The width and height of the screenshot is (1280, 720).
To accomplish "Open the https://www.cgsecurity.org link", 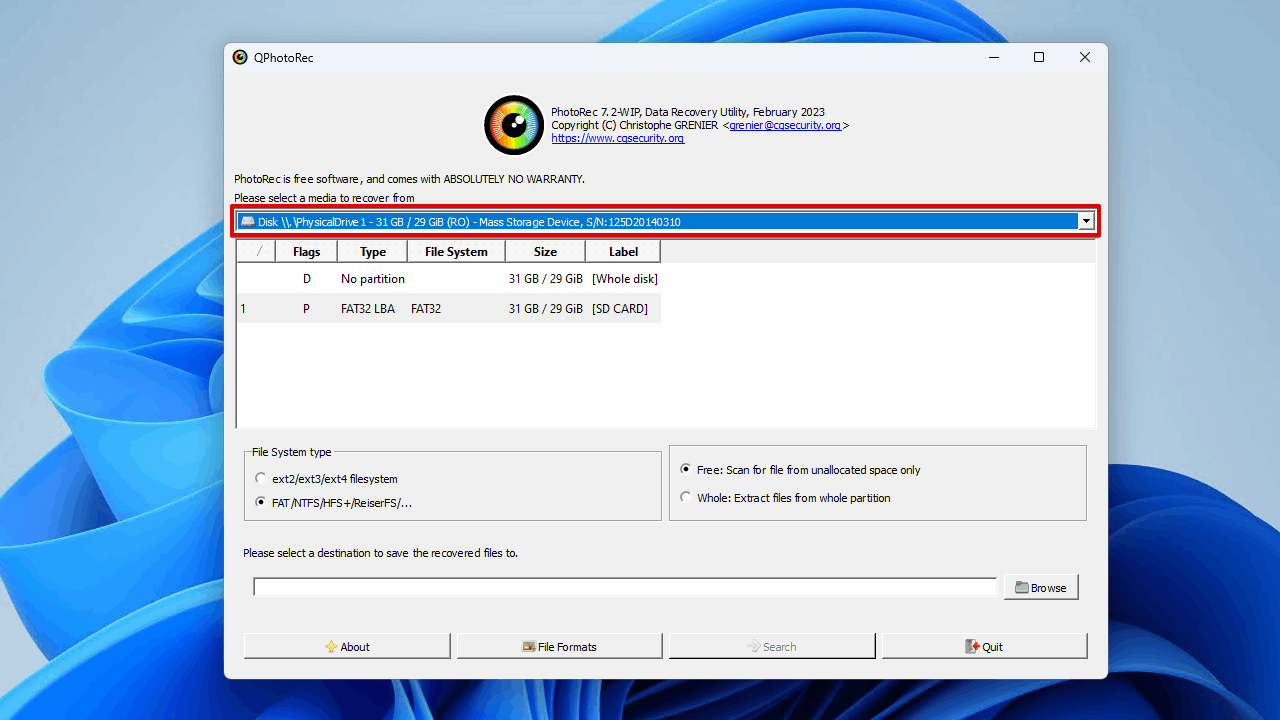I will (x=618, y=139).
